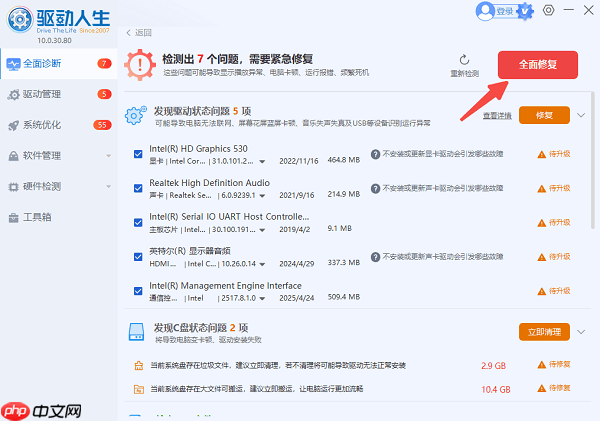Image resolution: width=600 pixels, height=421 pixels.
Task: Click help icon beside Realtek Audio row
Action: pos(375,188)
